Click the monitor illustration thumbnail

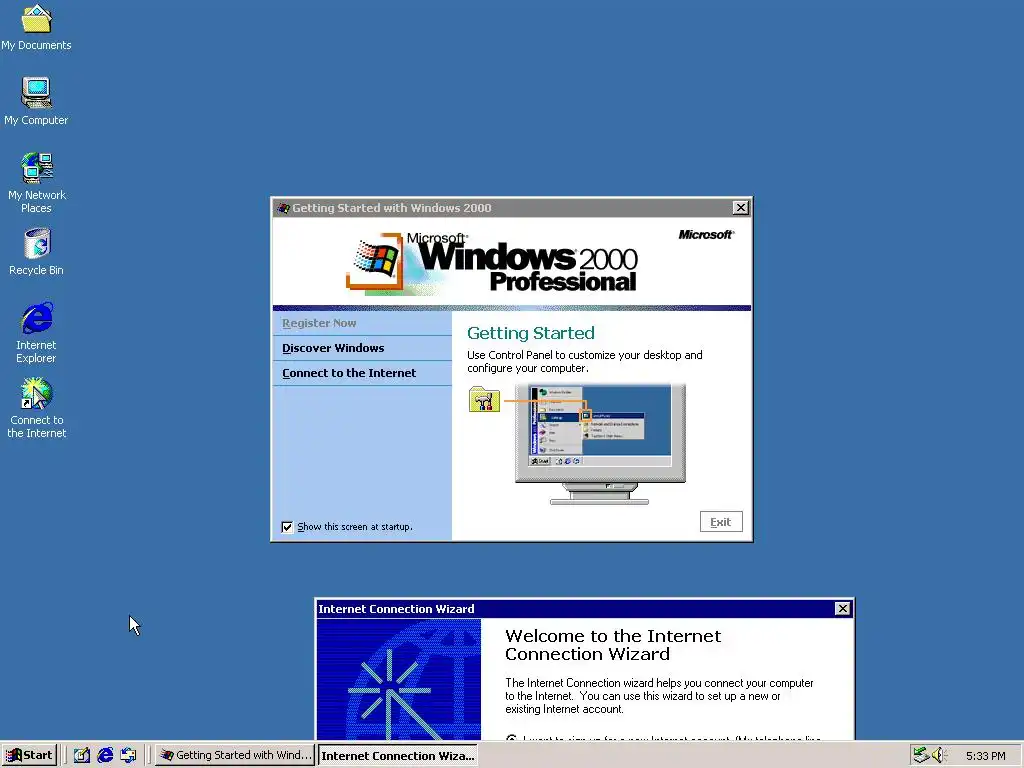click(x=600, y=444)
